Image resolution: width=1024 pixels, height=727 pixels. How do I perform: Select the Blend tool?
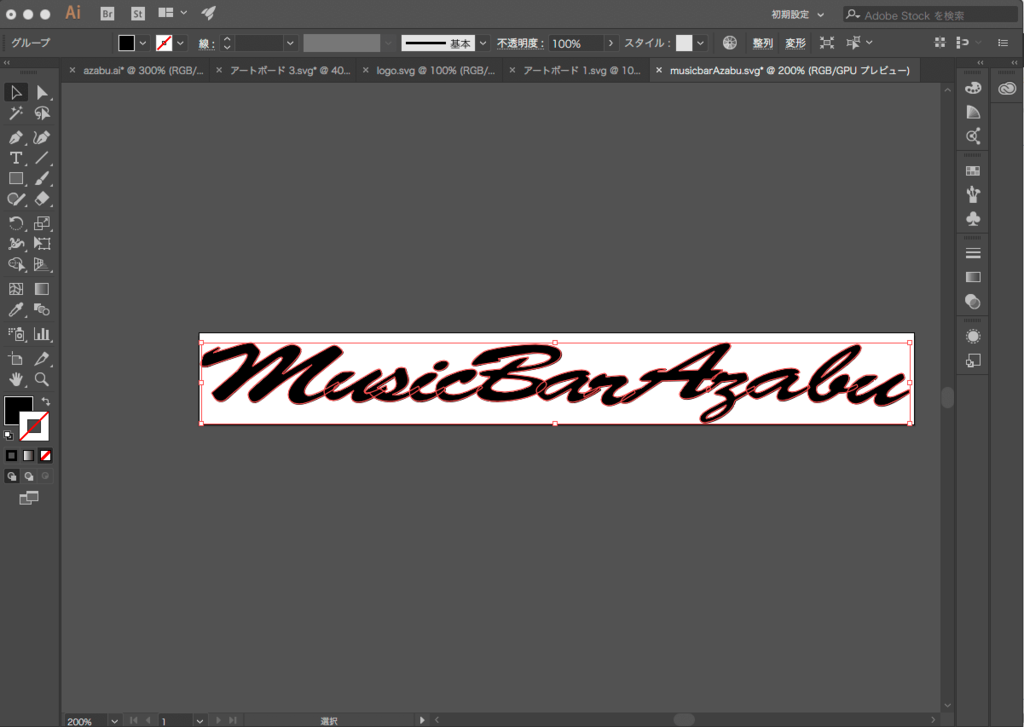(42, 310)
